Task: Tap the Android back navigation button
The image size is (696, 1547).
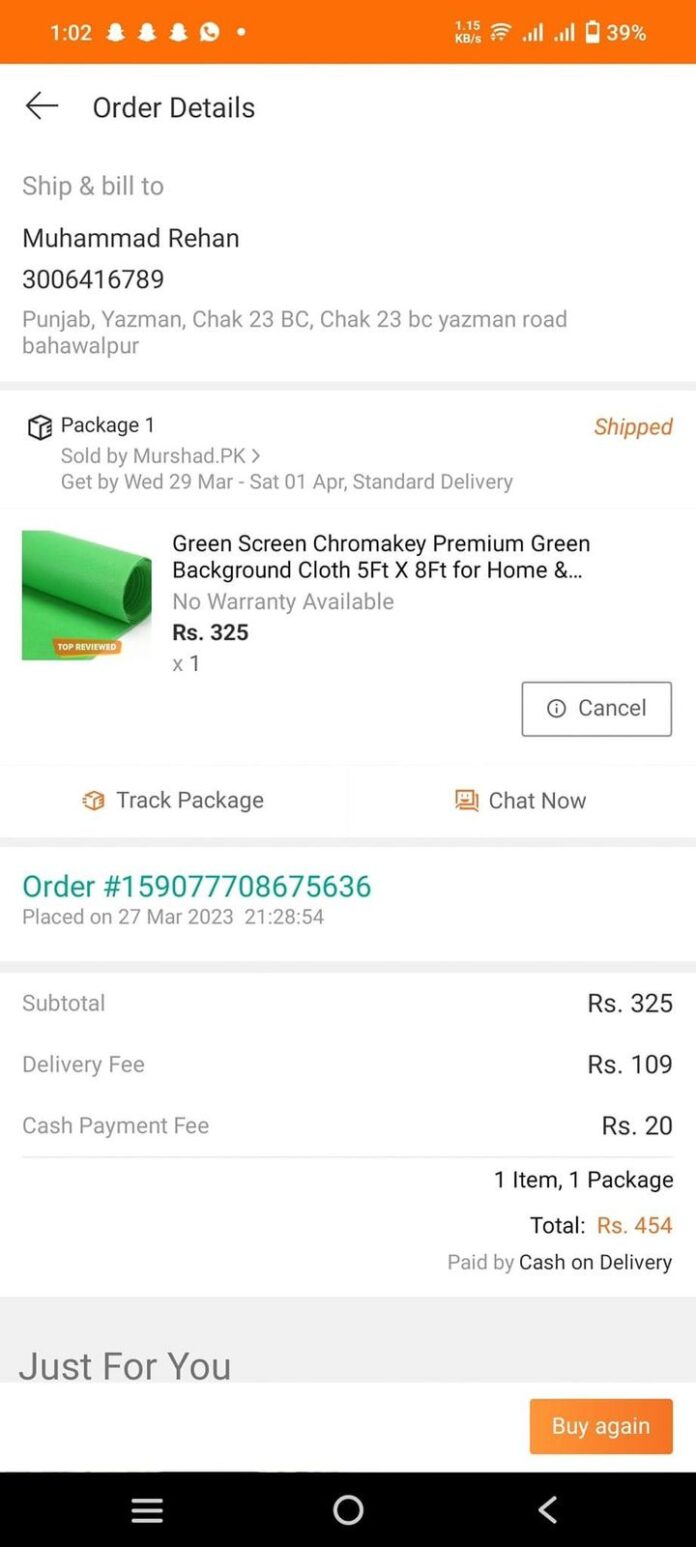Action: 547,1512
